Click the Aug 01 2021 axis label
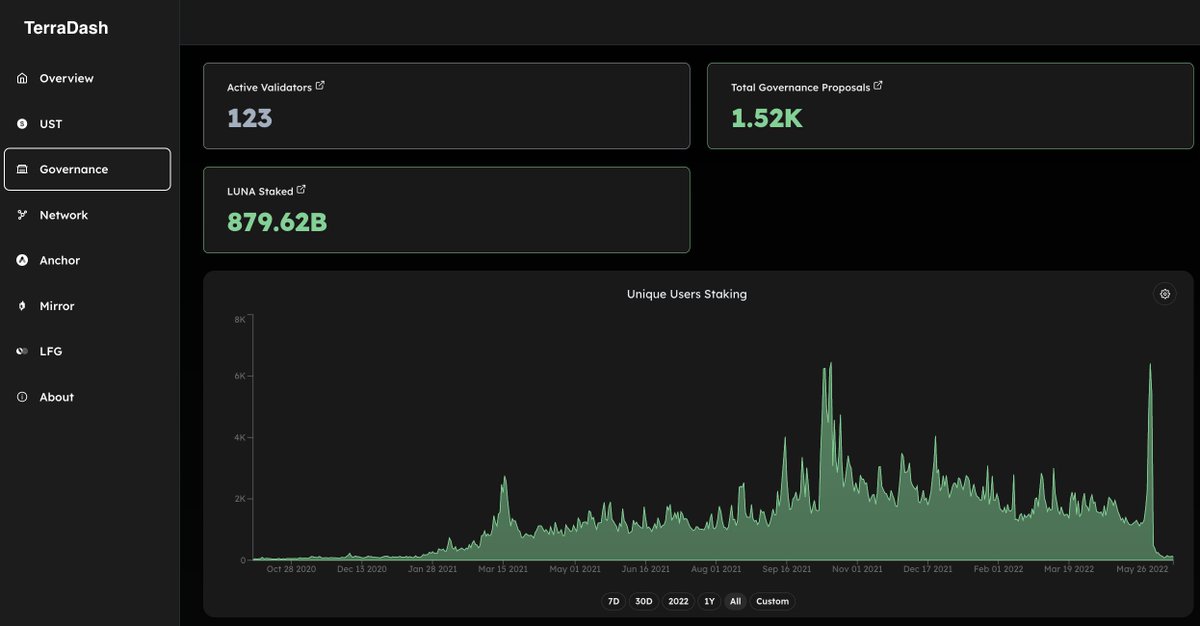Image resolution: width=1200 pixels, height=626 pixels. pos(716,569)
